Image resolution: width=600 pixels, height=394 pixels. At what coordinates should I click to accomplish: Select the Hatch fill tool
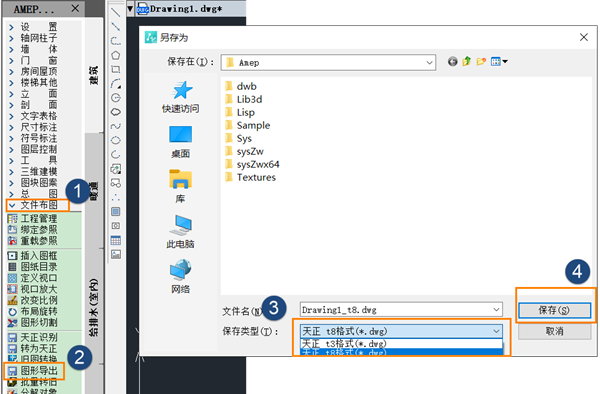click(x=116, y=211)
